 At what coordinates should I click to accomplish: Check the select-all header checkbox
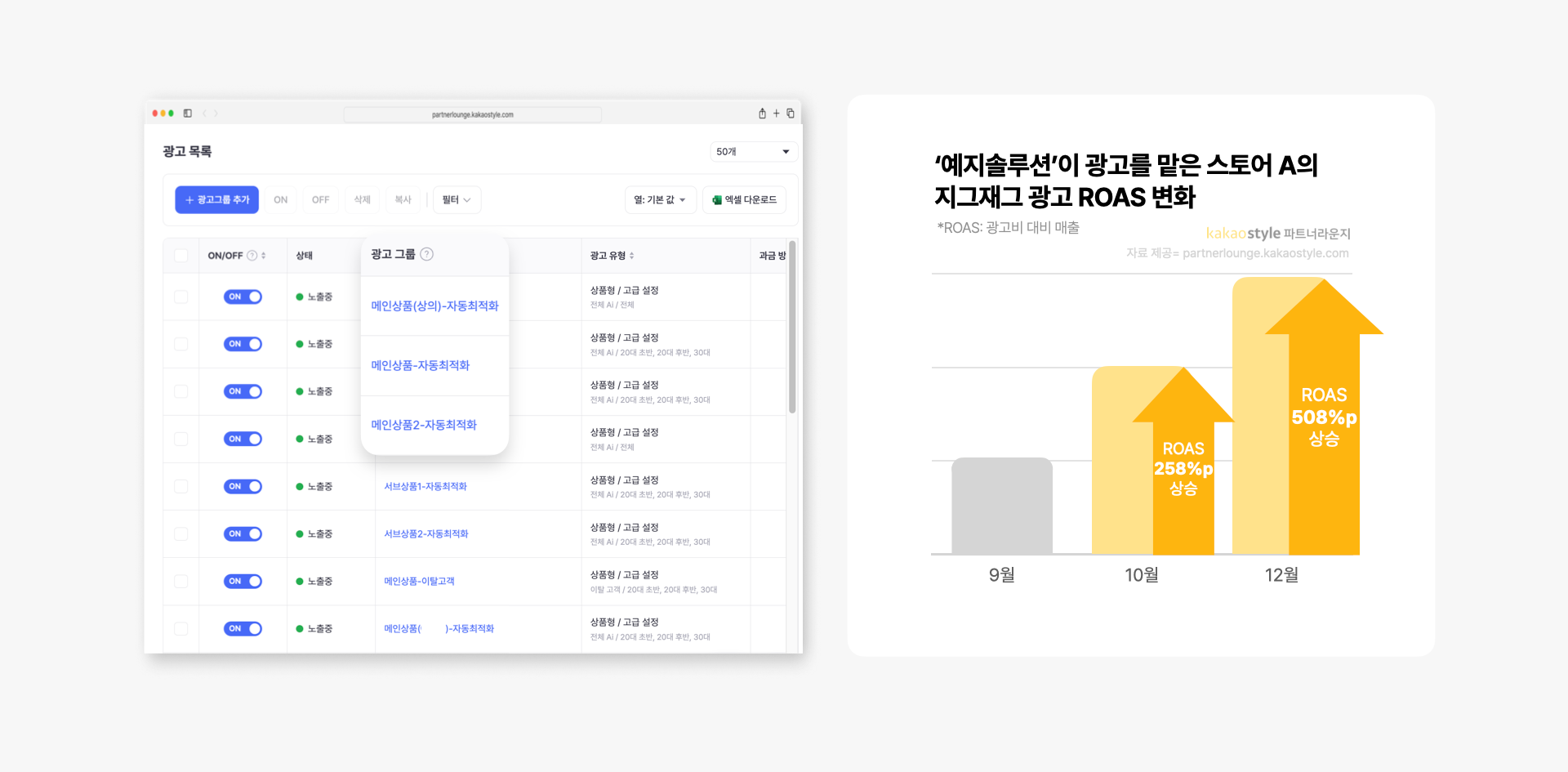[181, 256]
